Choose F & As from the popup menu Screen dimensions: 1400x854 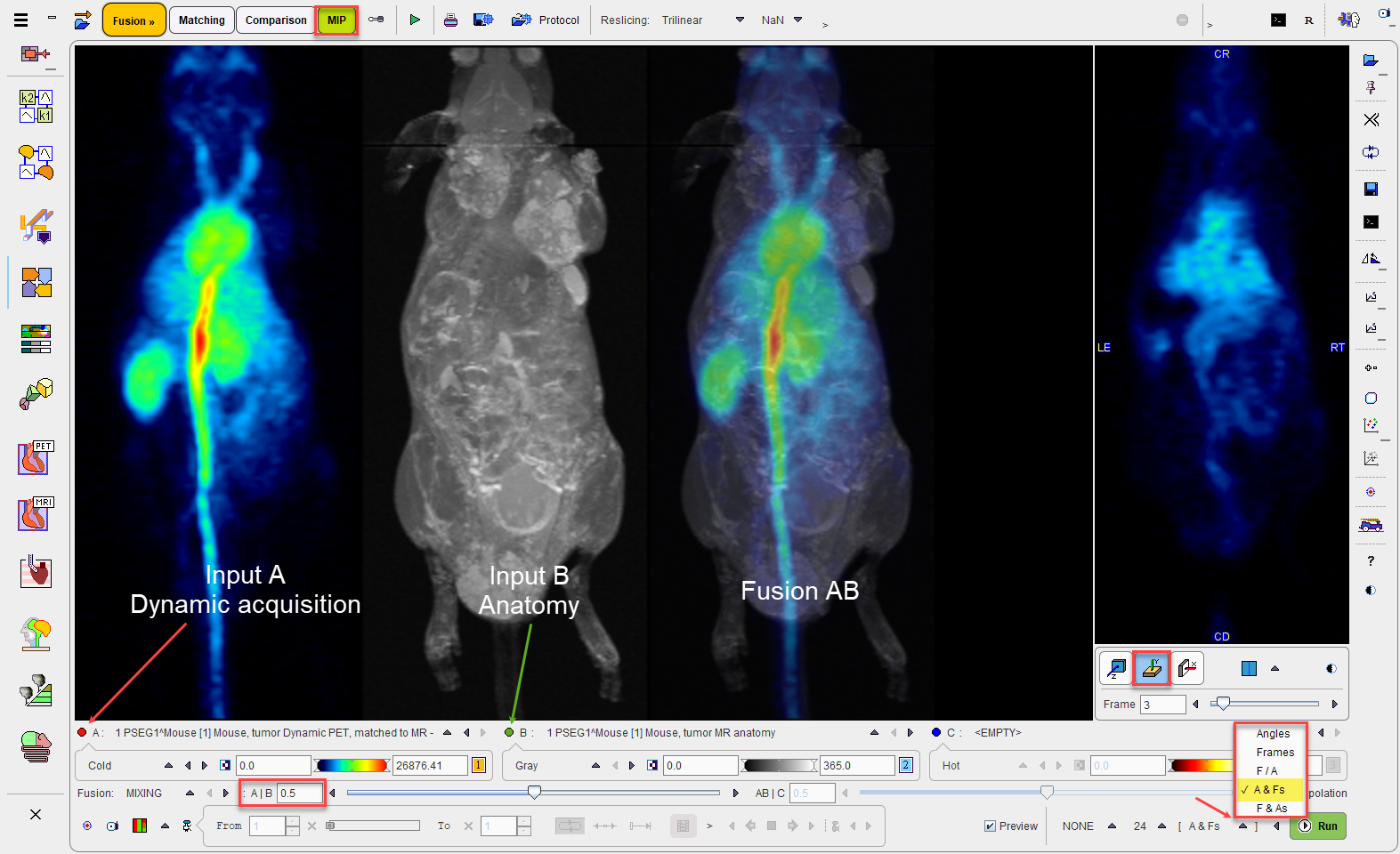1272,809
